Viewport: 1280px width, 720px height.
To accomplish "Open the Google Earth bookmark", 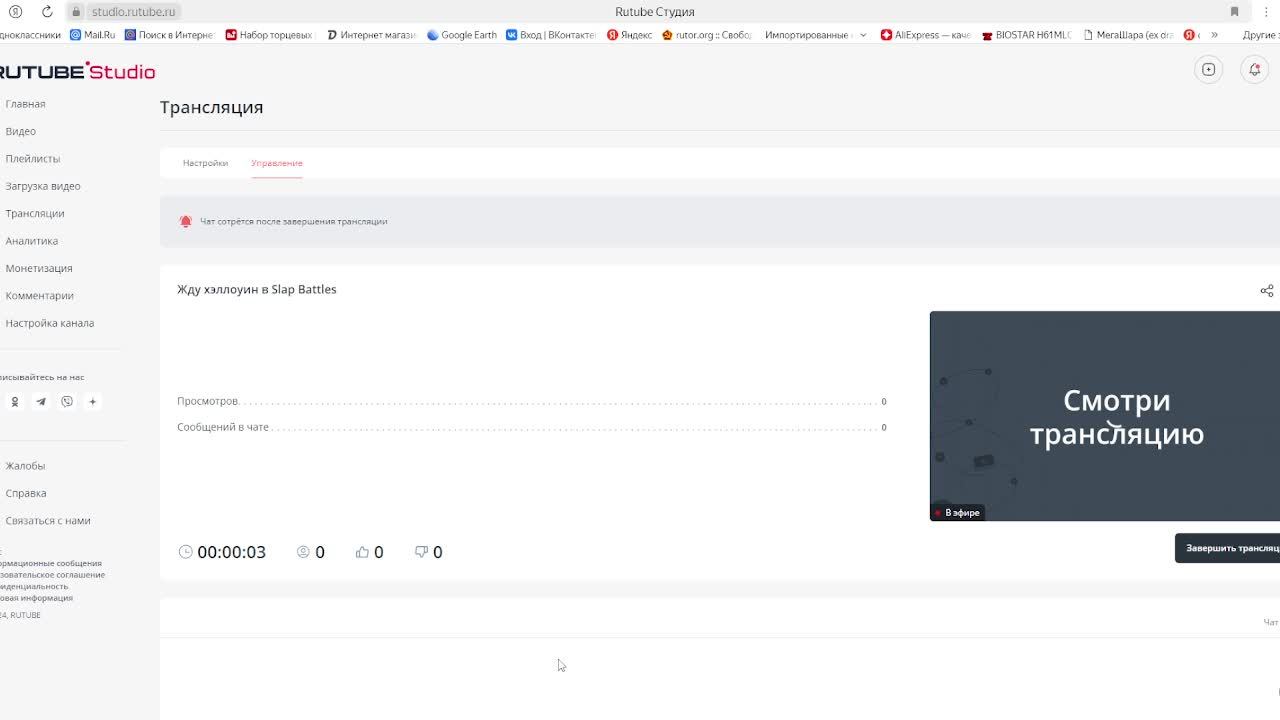I will [462, 35].
